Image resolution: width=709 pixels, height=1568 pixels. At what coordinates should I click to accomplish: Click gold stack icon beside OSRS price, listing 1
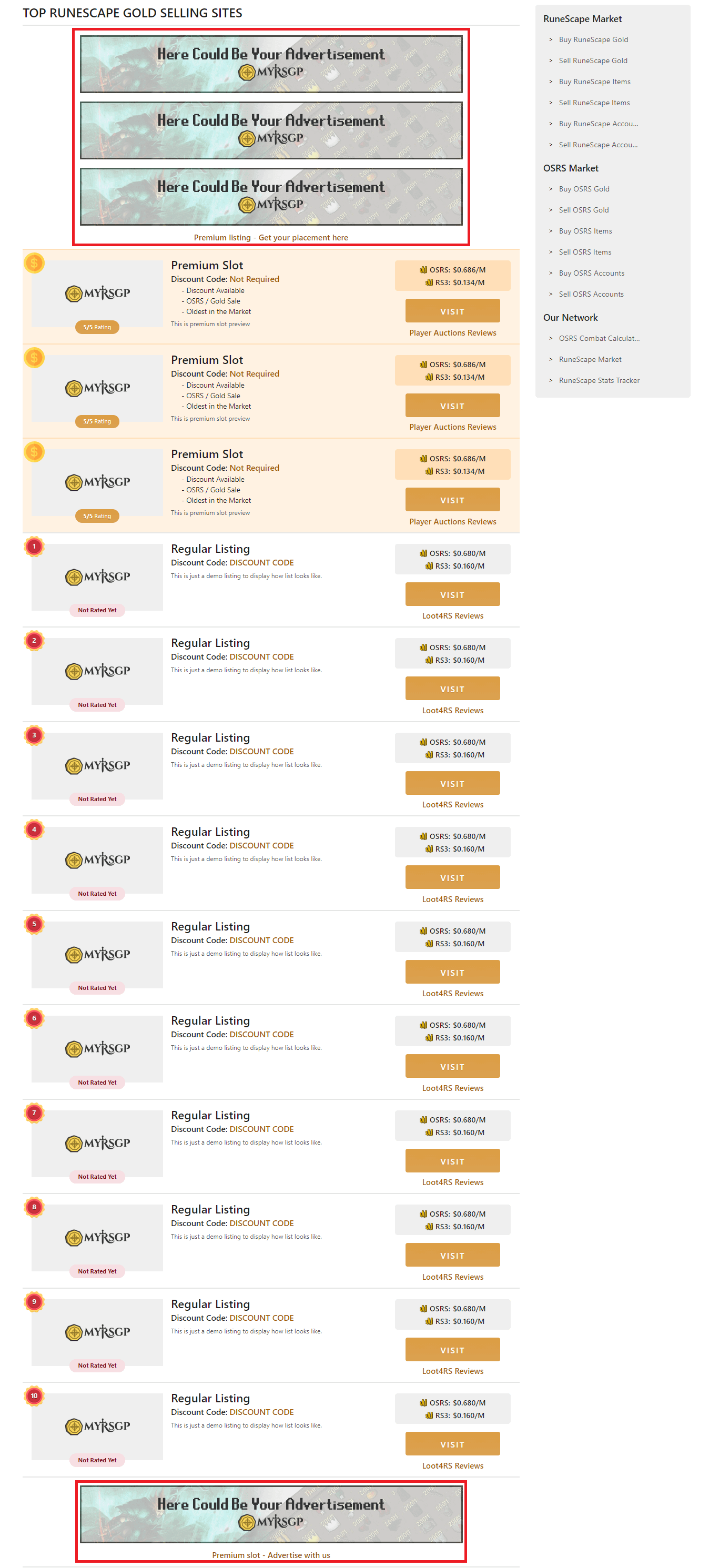pos(423,553)
